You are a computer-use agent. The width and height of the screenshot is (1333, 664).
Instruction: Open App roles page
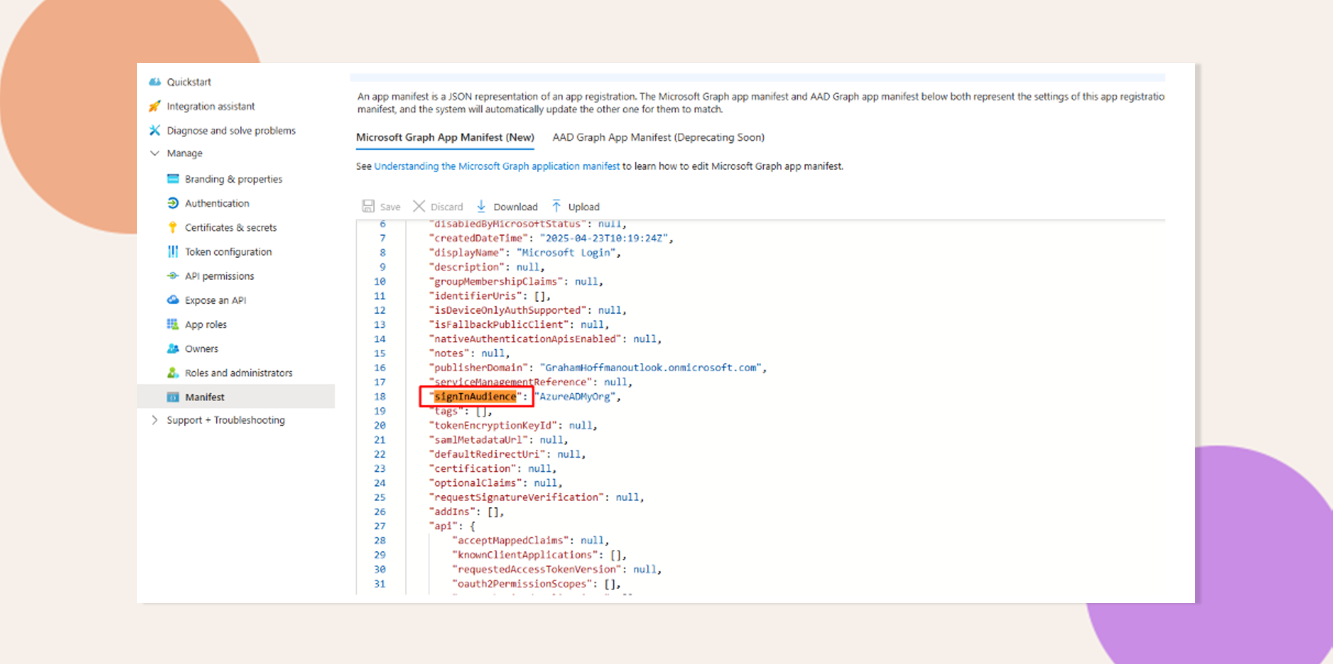coord(206,324)
